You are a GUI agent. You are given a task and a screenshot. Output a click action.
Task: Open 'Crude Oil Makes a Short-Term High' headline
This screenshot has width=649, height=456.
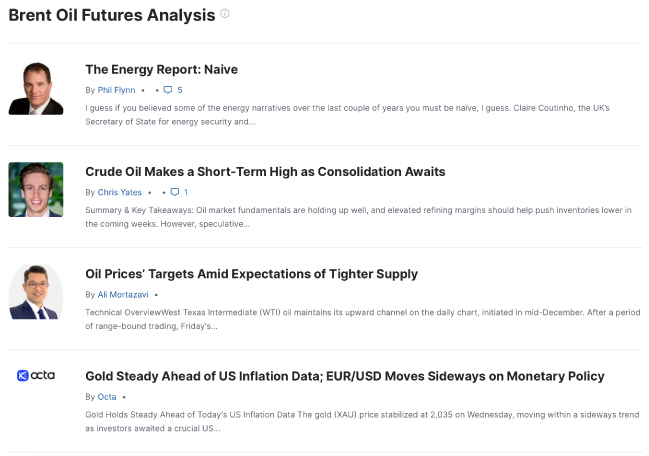tap(265, 172)
